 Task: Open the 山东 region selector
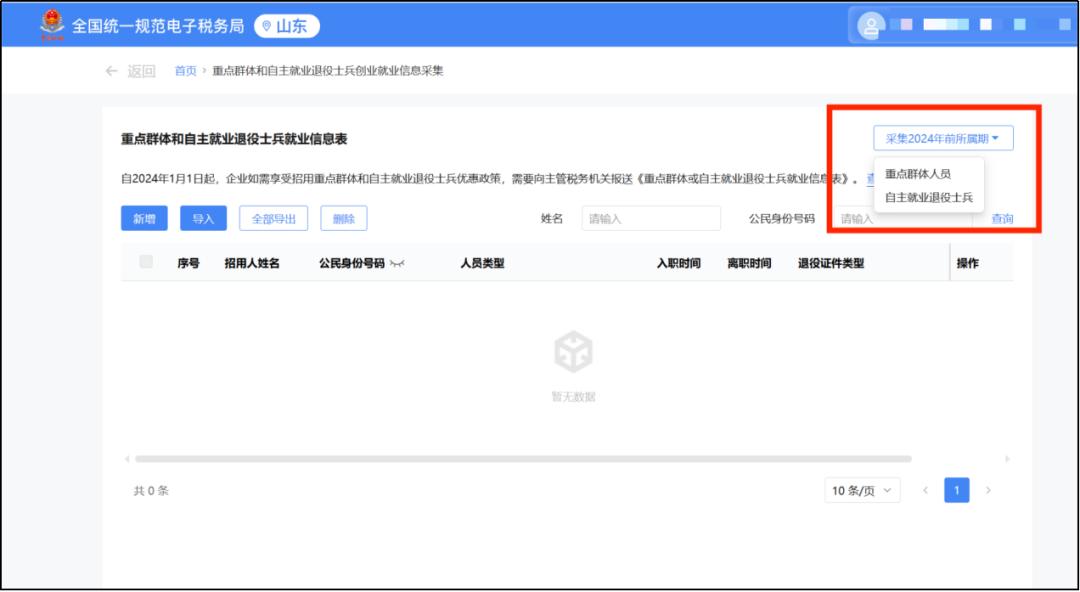coord(286,26)
